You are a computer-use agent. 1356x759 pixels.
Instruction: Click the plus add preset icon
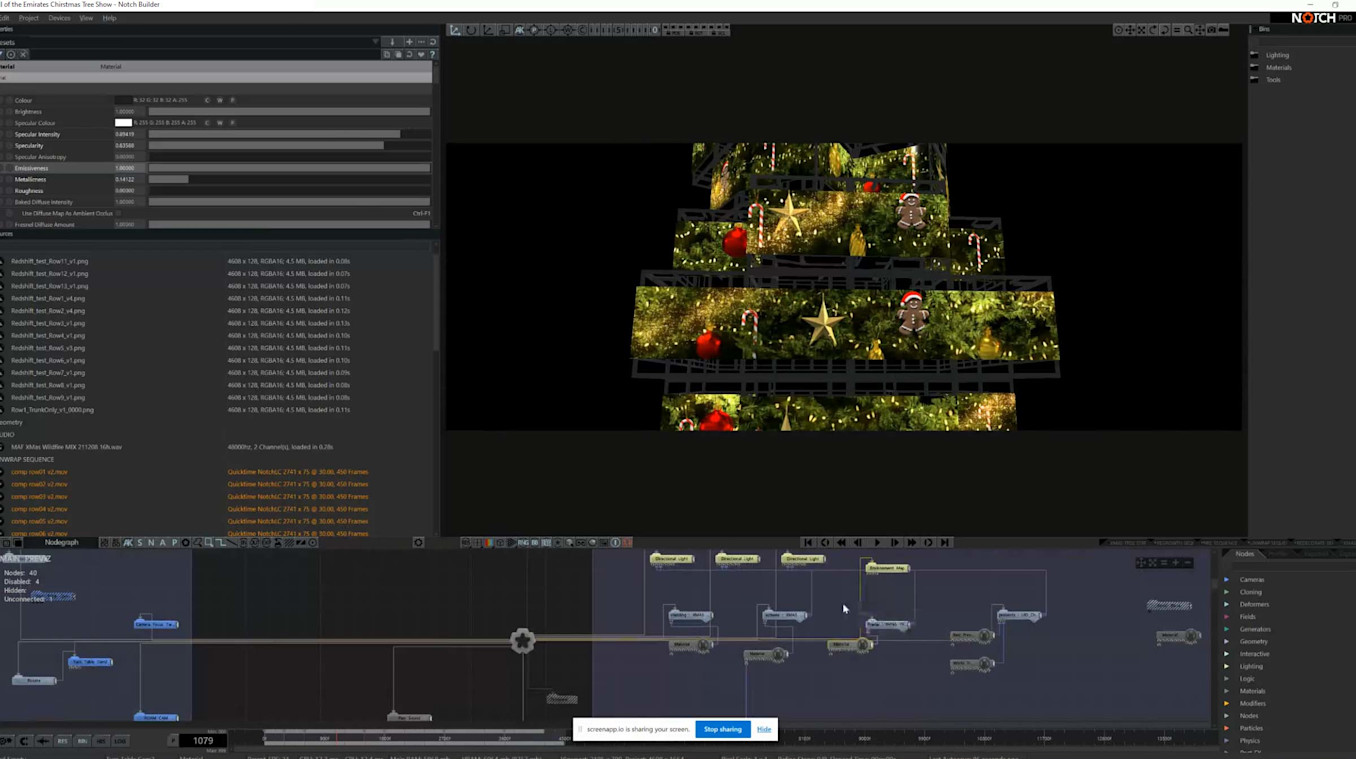coord(409,42)
